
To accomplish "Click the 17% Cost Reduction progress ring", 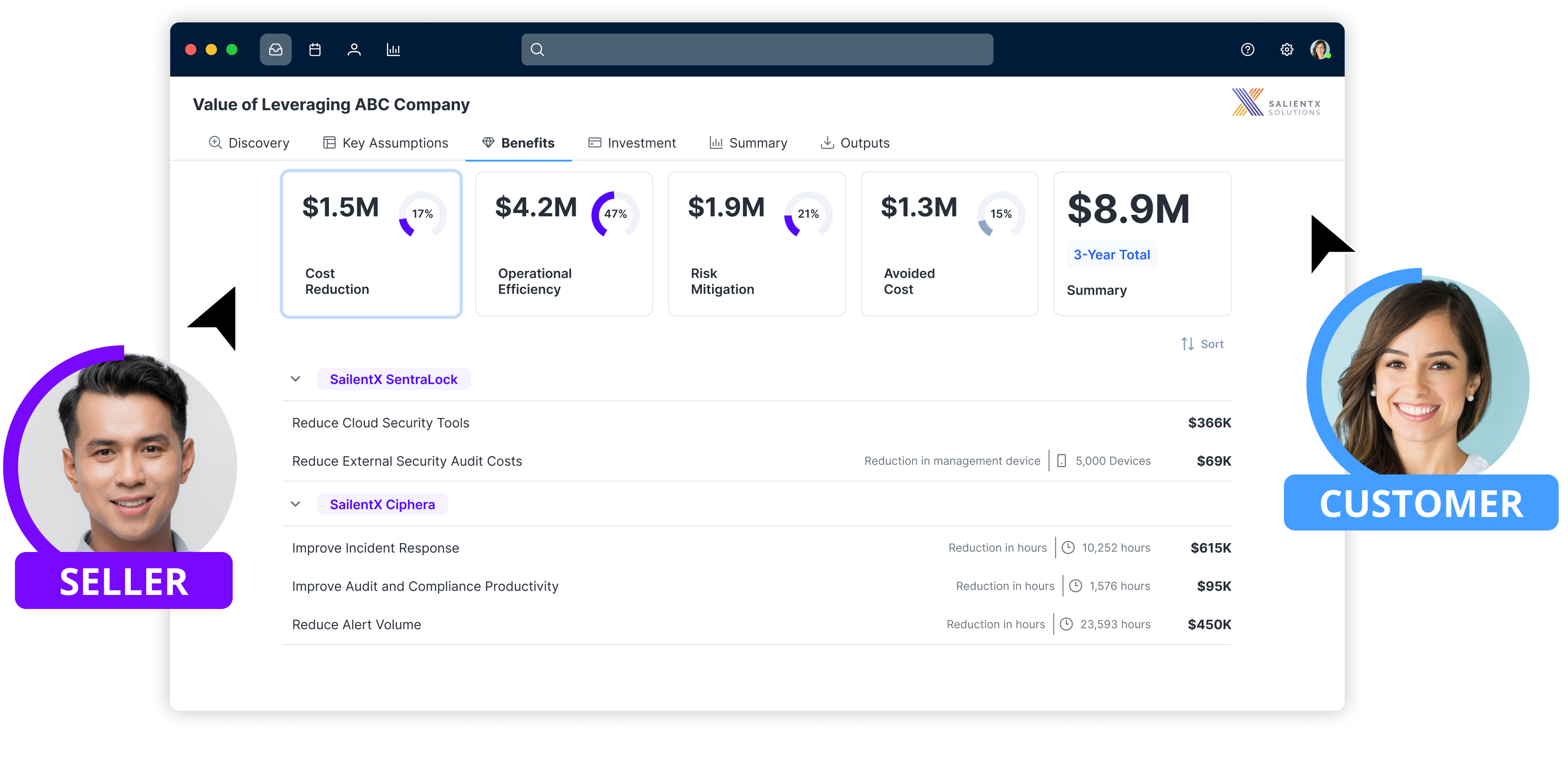I will pos(422,214).
